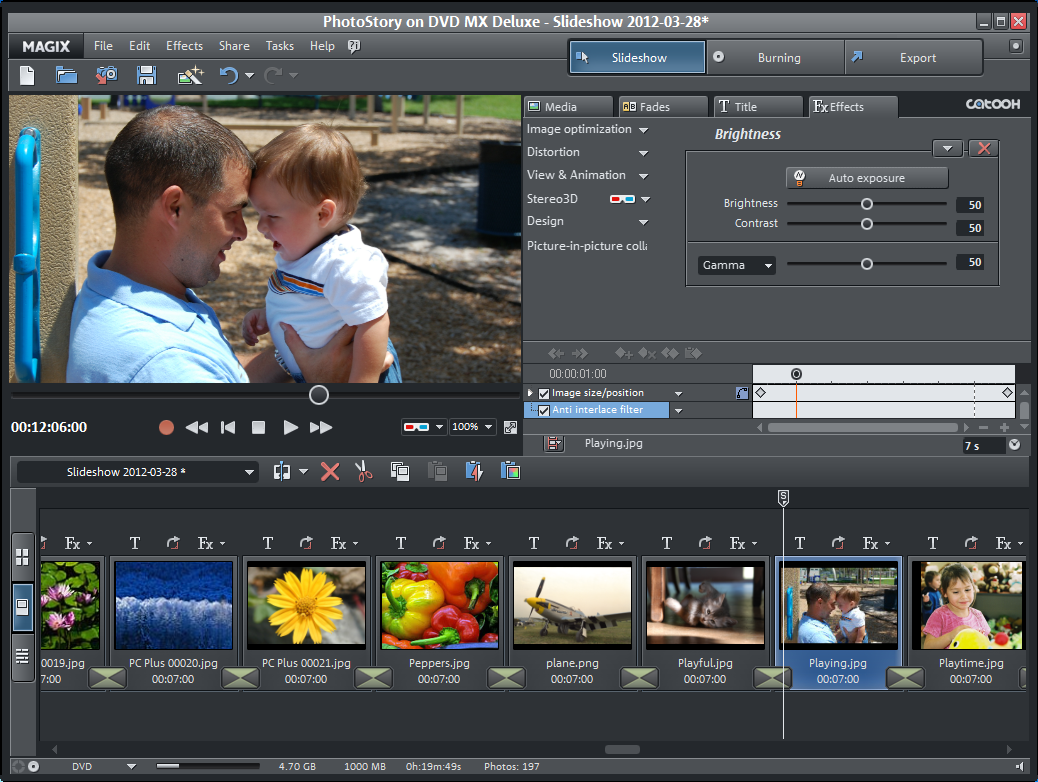Viewport: 1038px width, 782px height.
Task: Click the Slideshow mode button
Action: (x=637, y=58)
